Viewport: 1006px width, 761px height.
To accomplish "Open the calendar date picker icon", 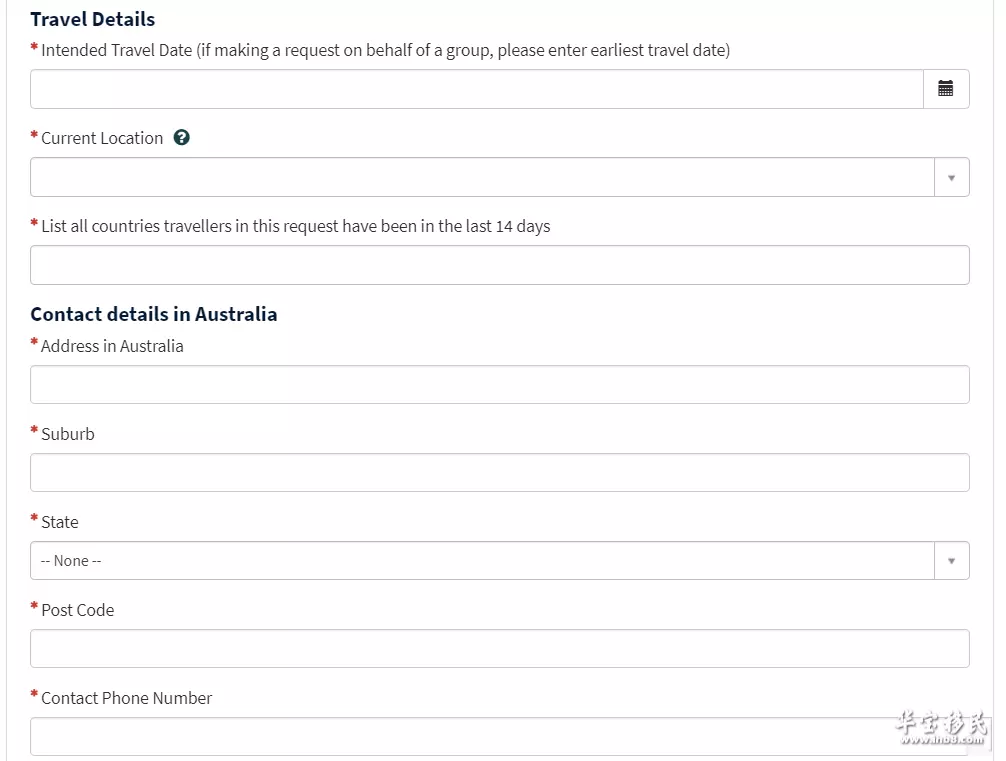I will pos(946,89).
